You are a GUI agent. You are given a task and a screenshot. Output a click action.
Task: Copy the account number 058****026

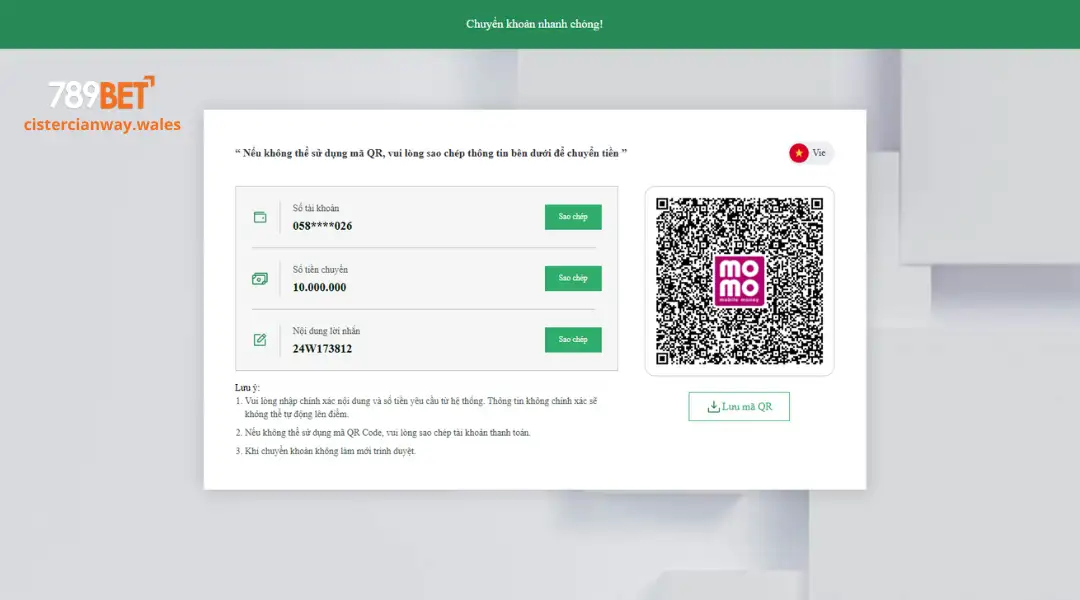point(572,217)
